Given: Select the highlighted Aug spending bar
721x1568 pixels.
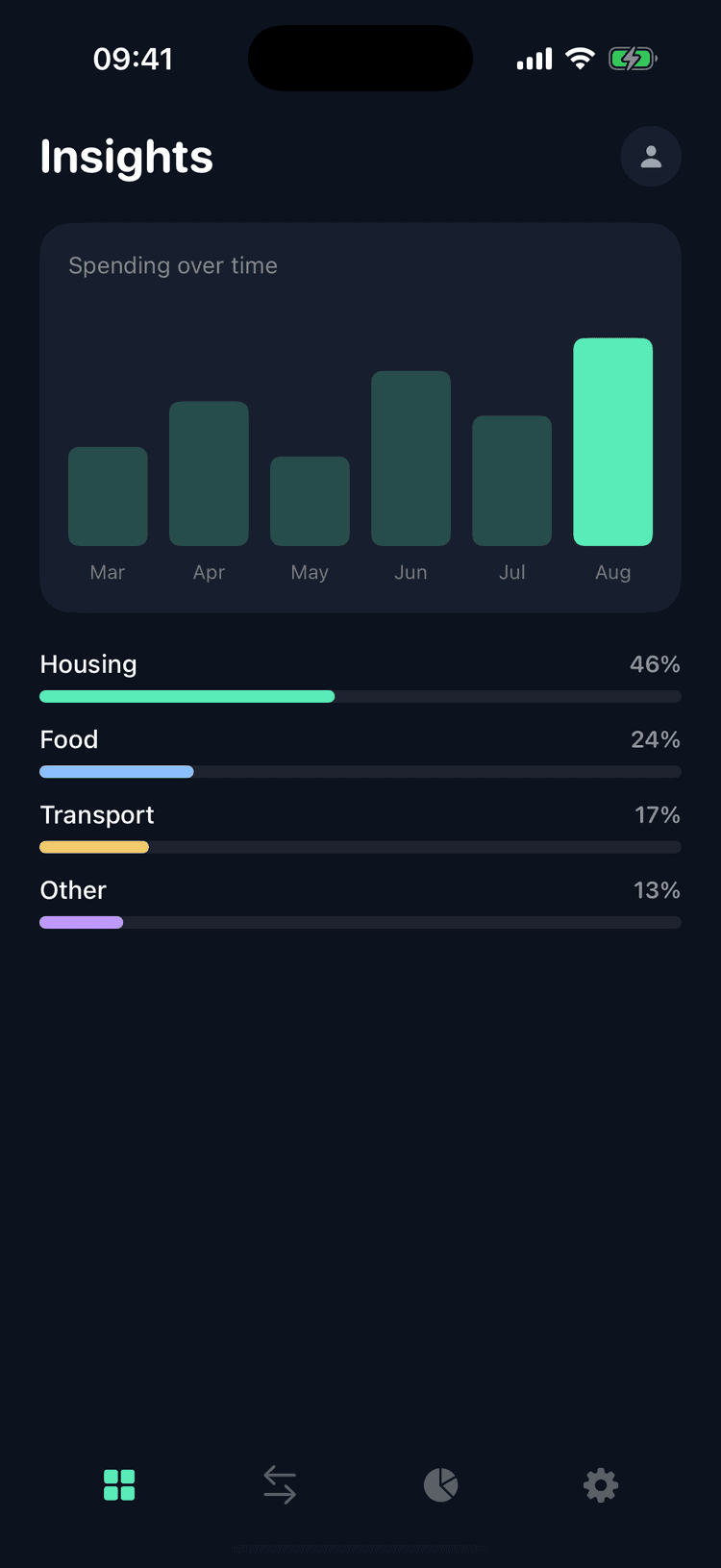Looking at the screenshot, I should (613, 442).
